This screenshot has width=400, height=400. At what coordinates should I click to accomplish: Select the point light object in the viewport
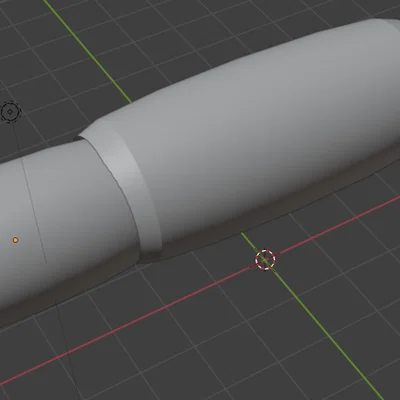(10, 111)
